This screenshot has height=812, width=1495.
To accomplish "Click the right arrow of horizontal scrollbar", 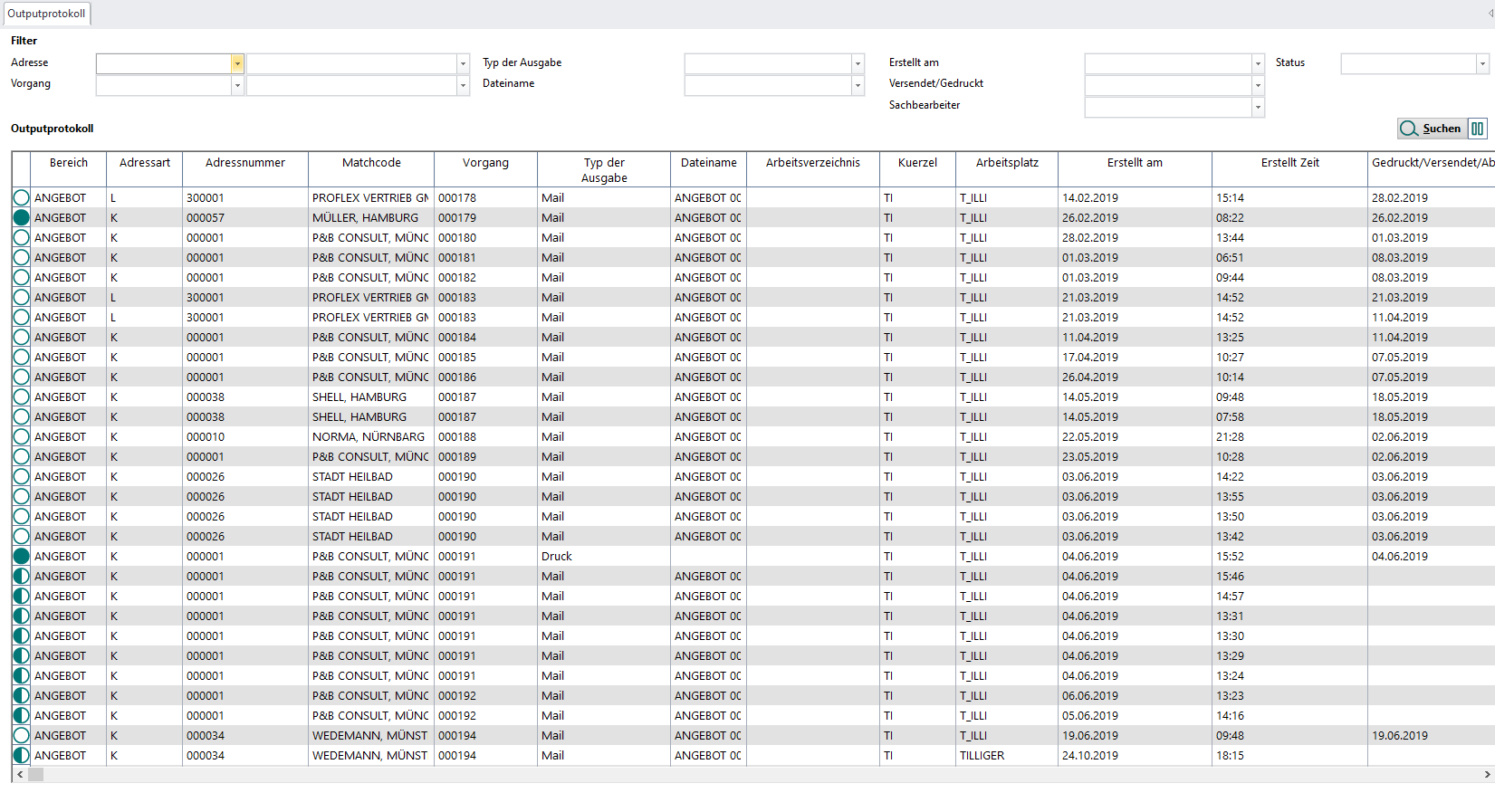I will 1487,775.
